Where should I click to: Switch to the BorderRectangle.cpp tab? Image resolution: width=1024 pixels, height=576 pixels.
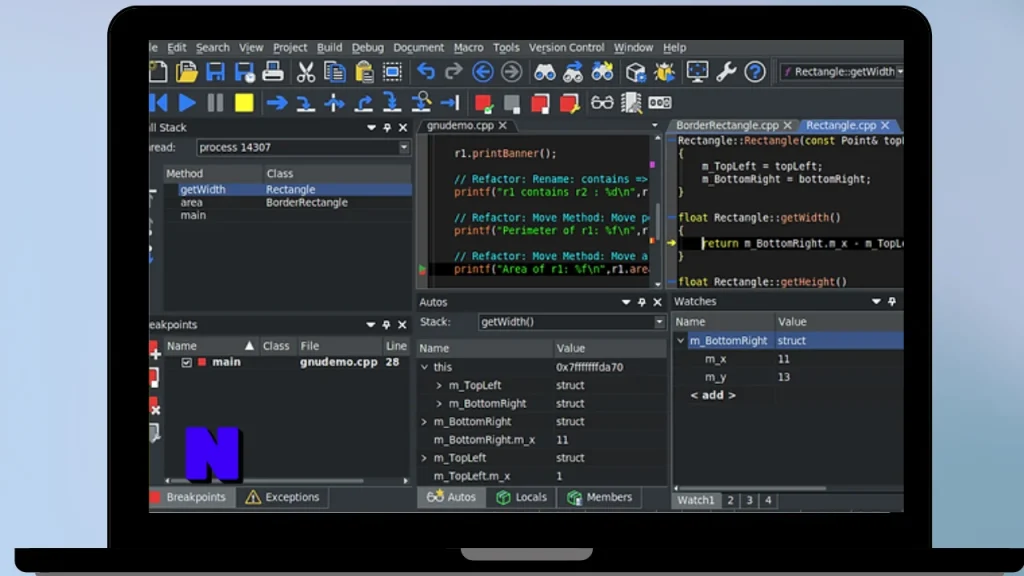tap(727, 125)
